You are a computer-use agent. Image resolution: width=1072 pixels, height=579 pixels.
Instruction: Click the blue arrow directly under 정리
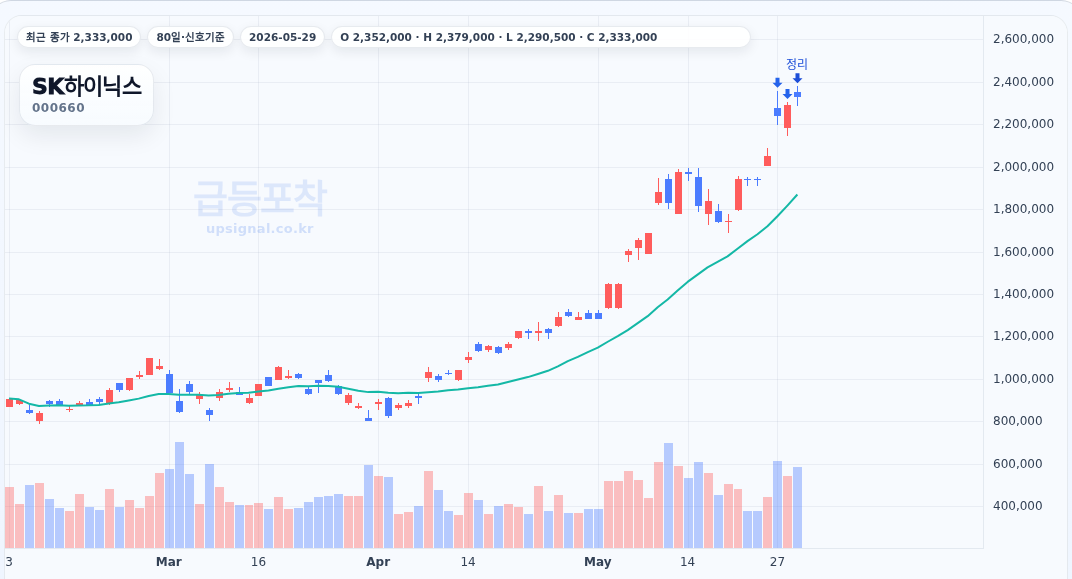797,79
